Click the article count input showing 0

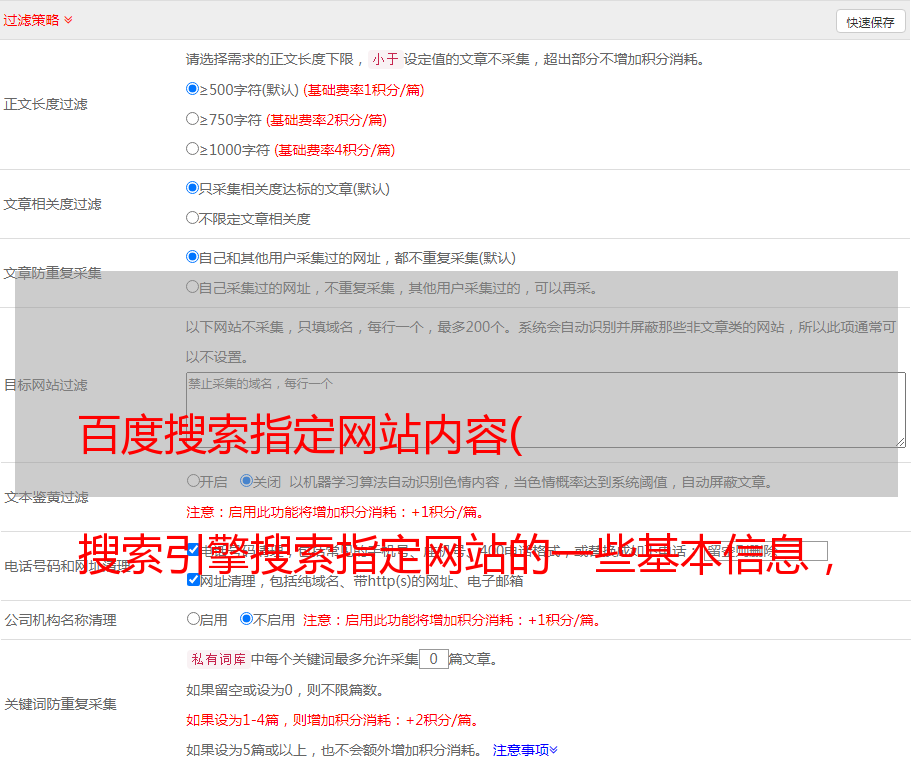tap(433, 659)
